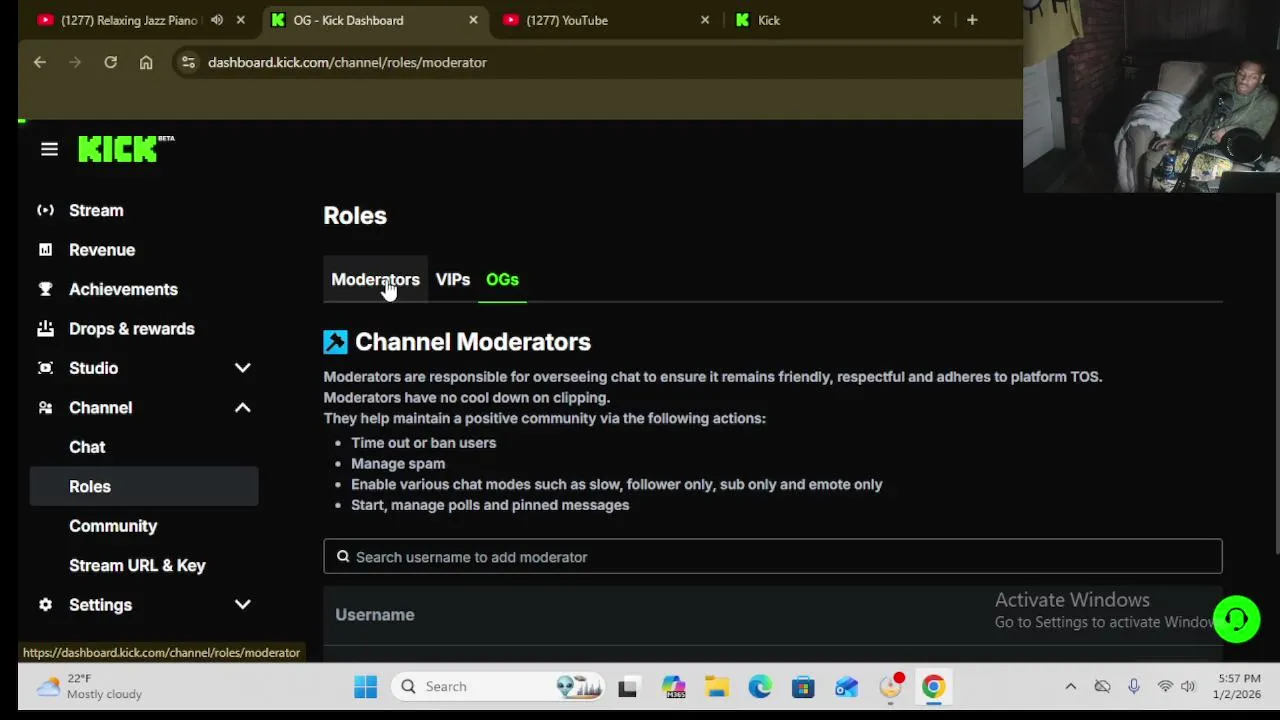The image size is (1280, 720).
Task: Launch Microsoft 365 Copilot from taskbar
Action: (673, 687)
